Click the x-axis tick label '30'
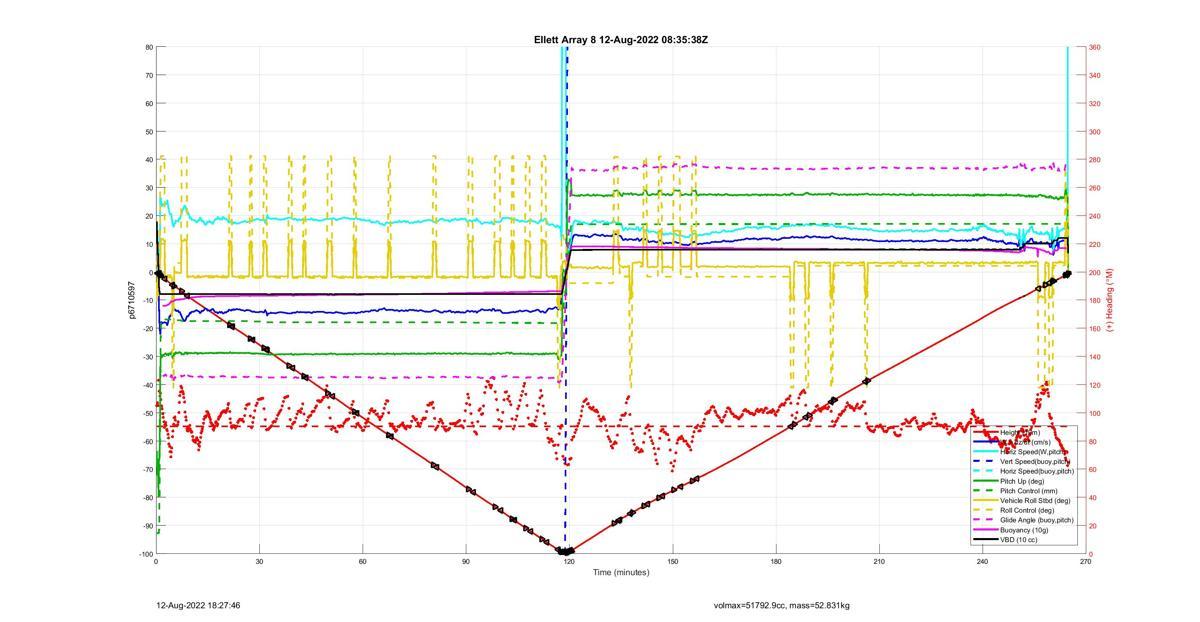Screen dimensions: 1200x622 259,562
